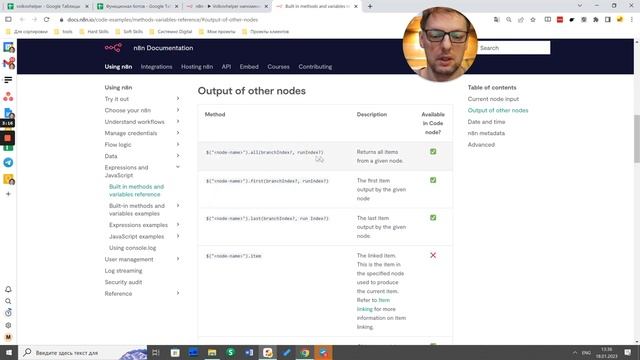
Task: Click the red X in the .item row
Action: click(x=433, y=255)
